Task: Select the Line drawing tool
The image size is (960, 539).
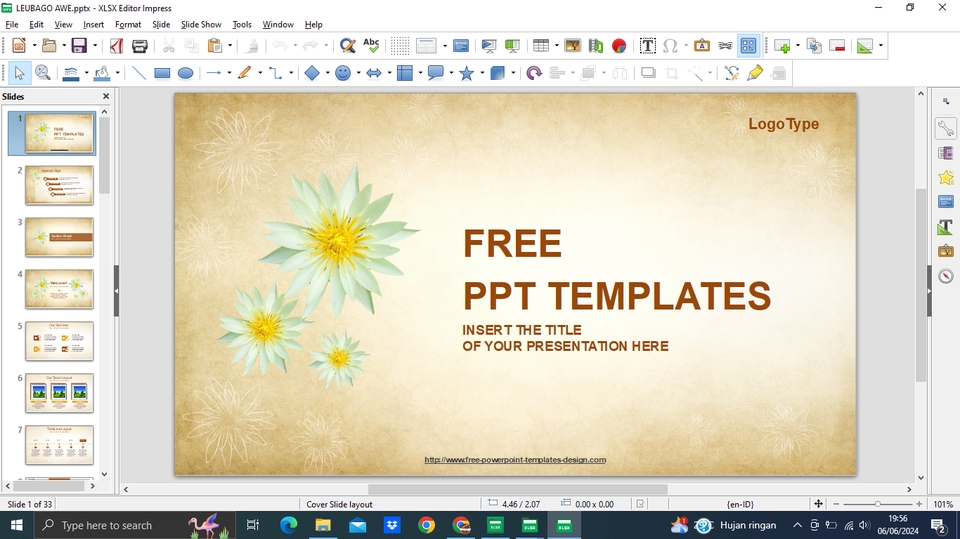Action: click(139, 74)
